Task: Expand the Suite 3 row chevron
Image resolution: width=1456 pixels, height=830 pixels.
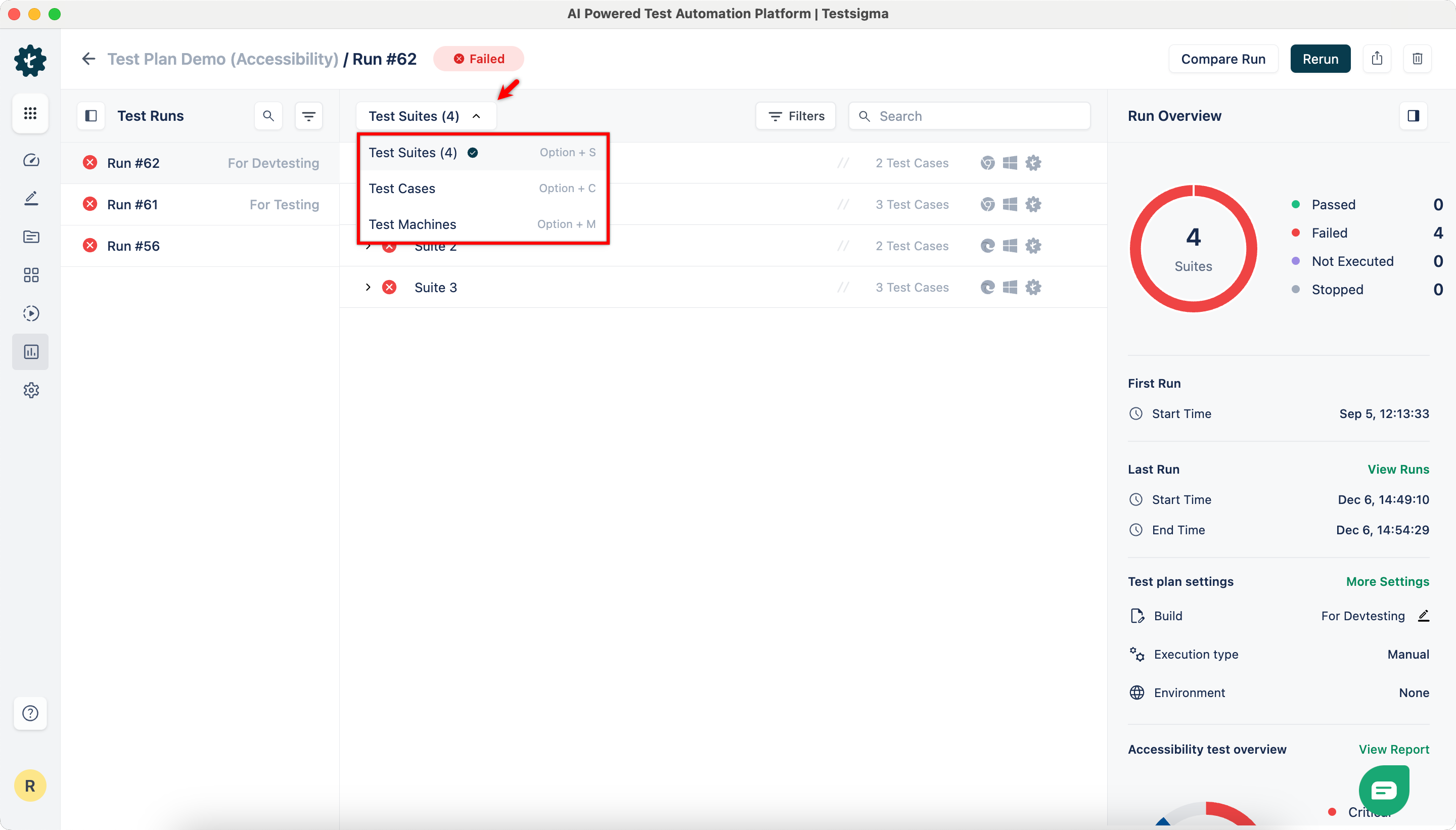Action: coord(368,287)
